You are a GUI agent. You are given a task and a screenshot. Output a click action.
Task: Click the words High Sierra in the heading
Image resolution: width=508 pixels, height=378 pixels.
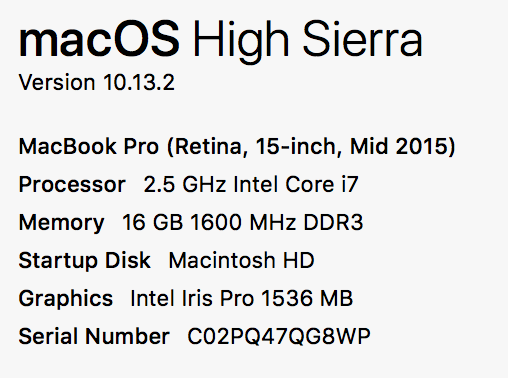pyautogui.click(x=308, y=41)
